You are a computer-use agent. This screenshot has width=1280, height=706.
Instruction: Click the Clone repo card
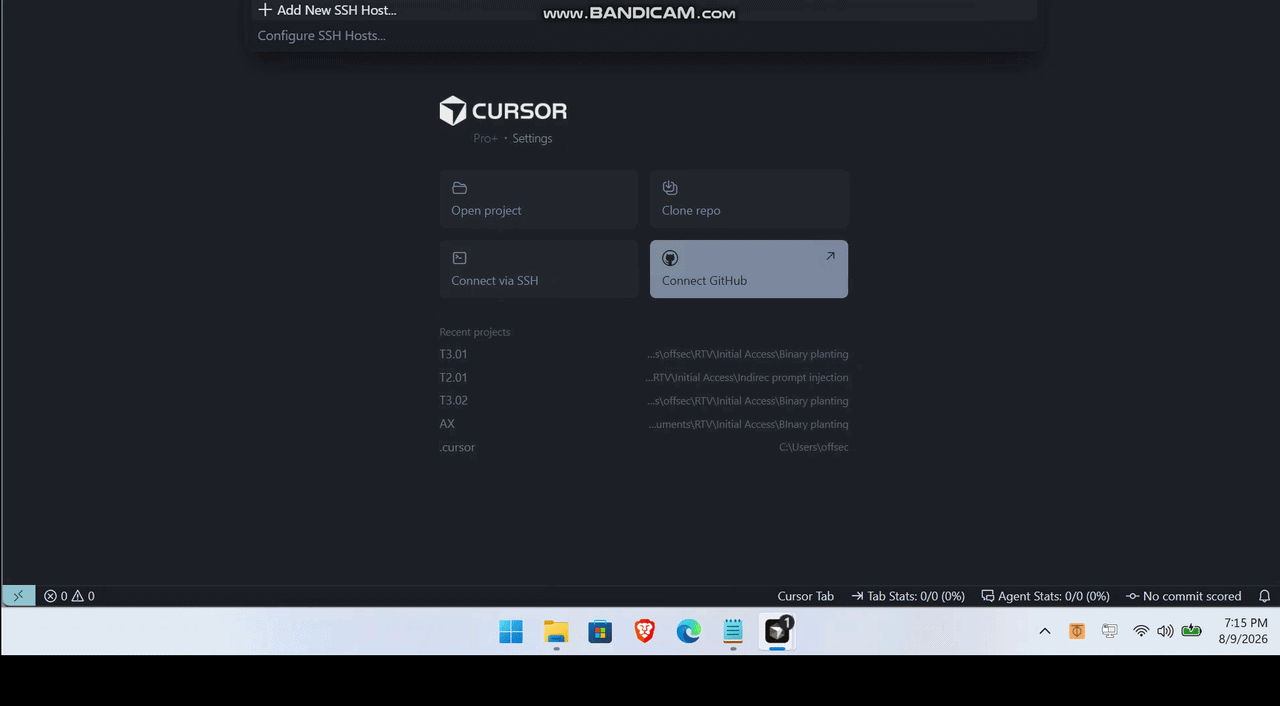(x=749, y=199)
